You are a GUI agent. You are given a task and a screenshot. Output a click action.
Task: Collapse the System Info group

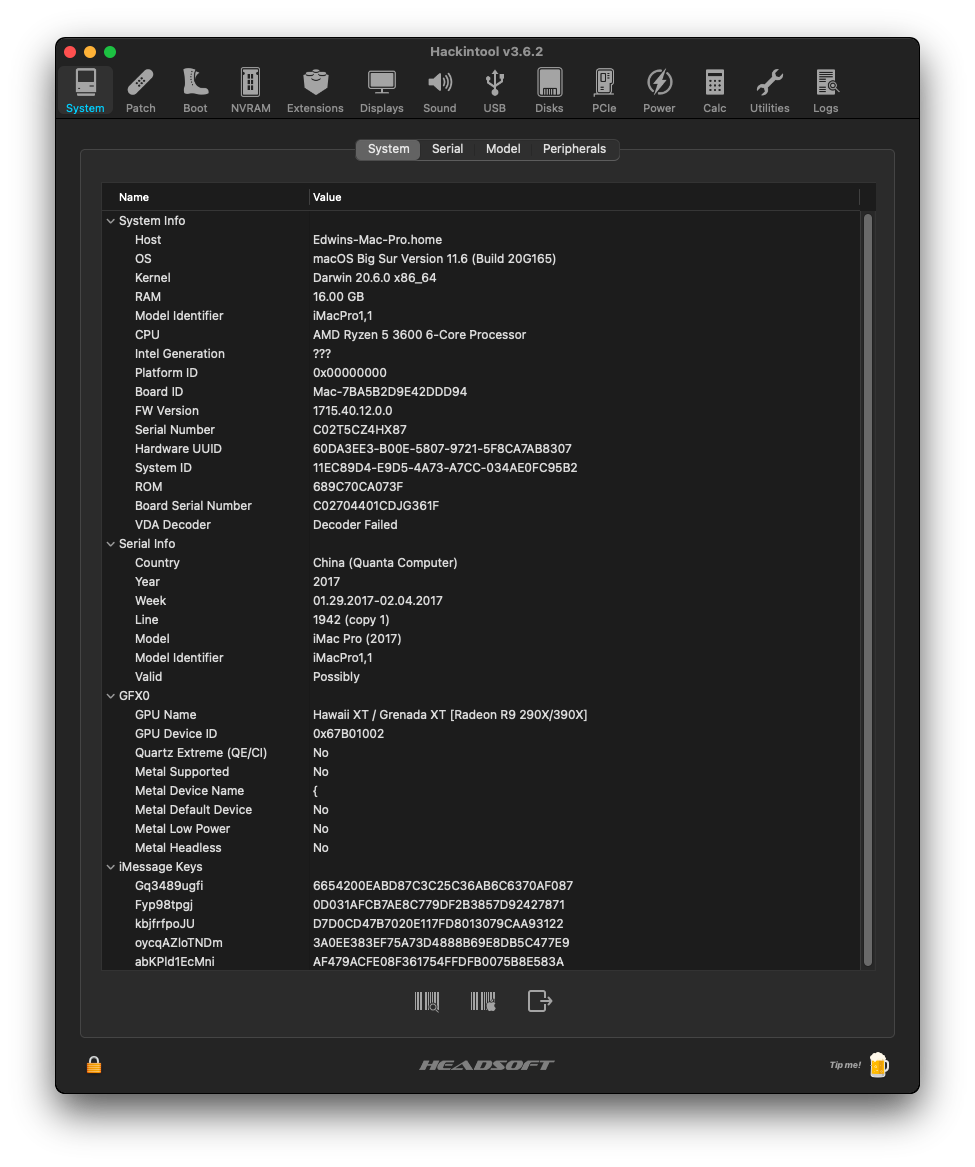click(111, 221)
